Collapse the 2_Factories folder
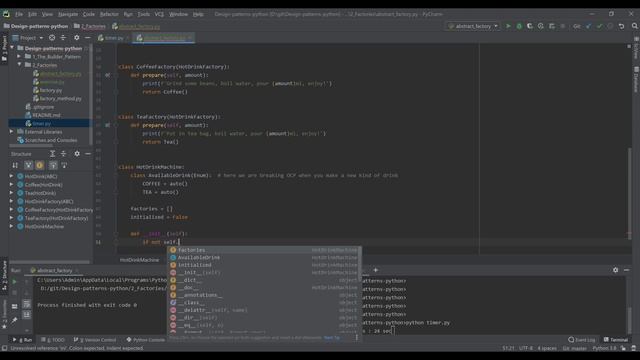This screenshot has height=360, width=640. pos(19,65)
